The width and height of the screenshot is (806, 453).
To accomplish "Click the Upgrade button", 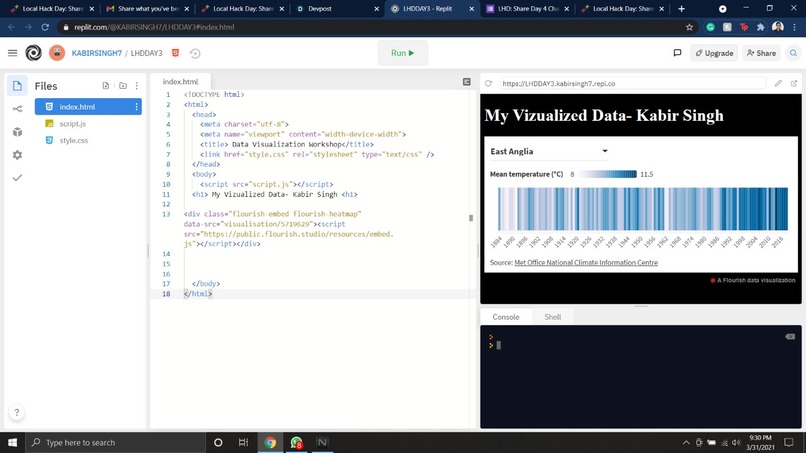I will point(714,53).
